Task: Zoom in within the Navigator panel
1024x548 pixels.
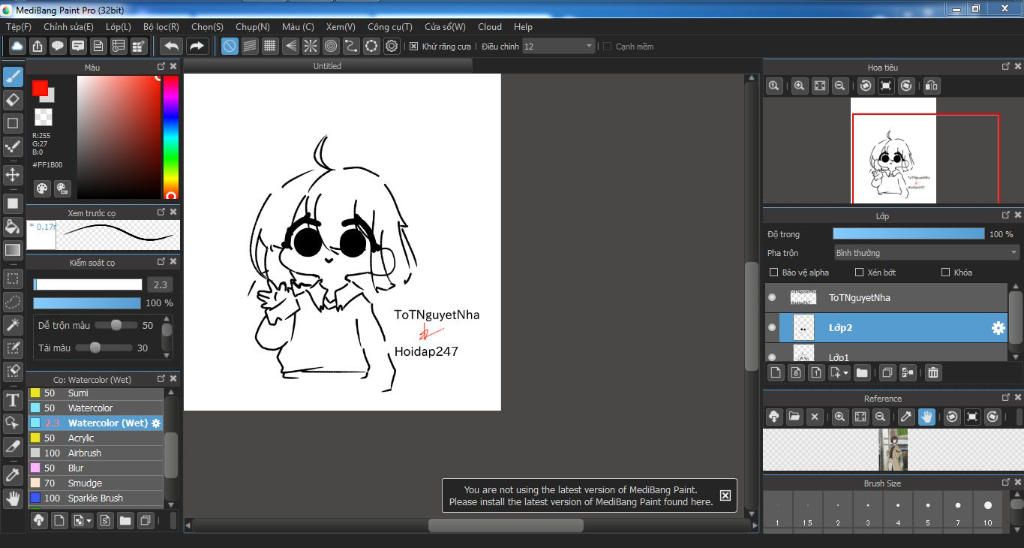Action: click(x=799, y=86)
